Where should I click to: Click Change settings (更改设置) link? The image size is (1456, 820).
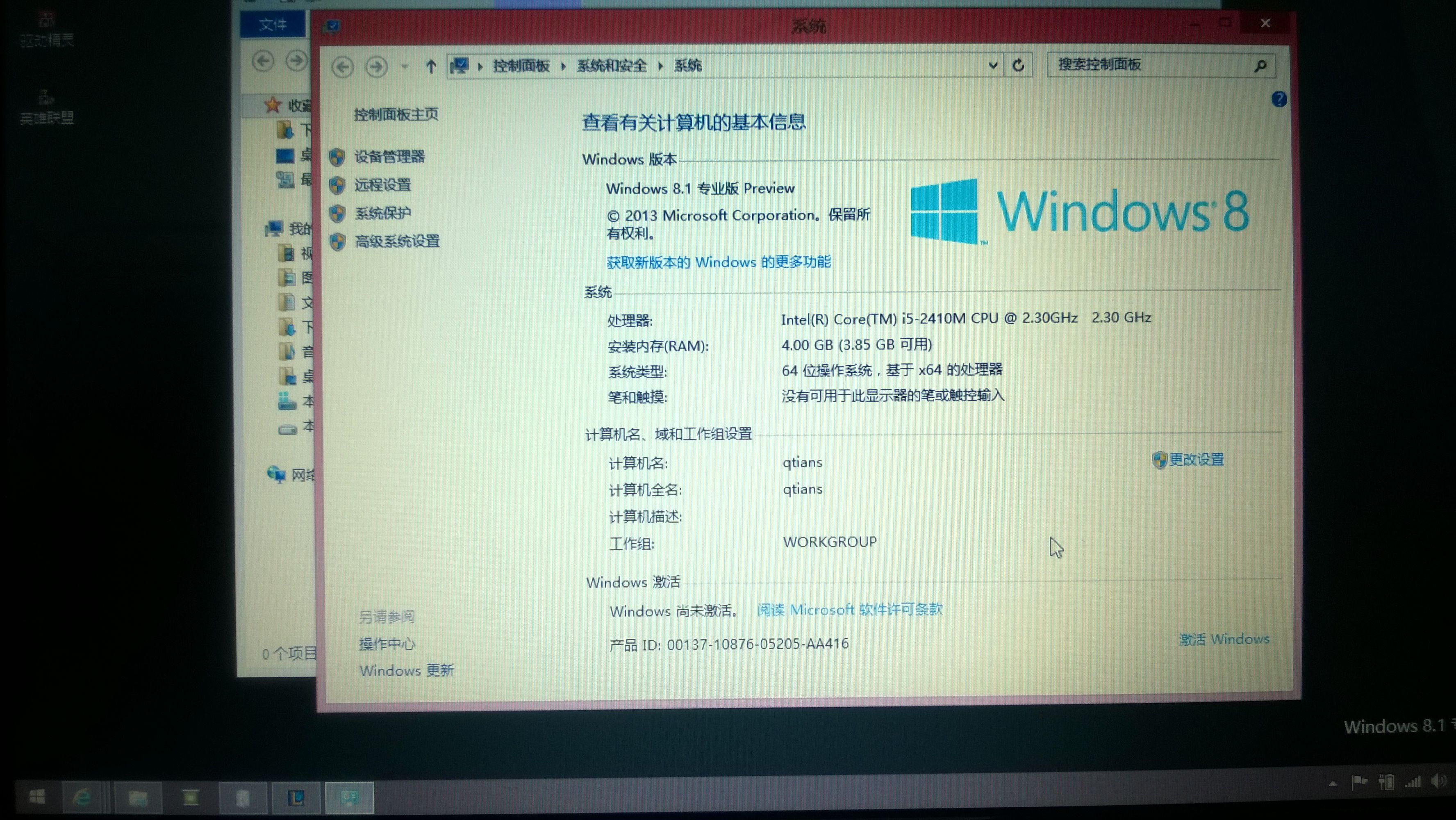click(1196, 459)
